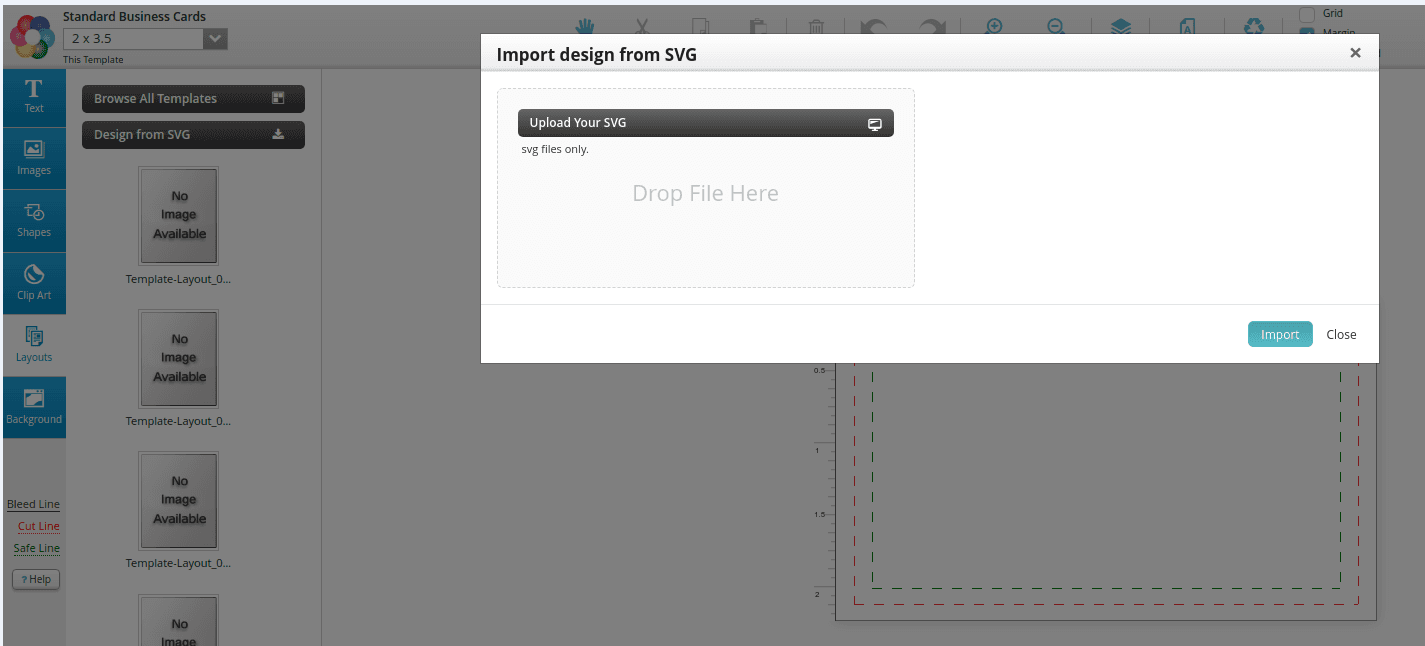Close the Import design dialog with X
The image size is (1425, 646).
(1355, 53)
